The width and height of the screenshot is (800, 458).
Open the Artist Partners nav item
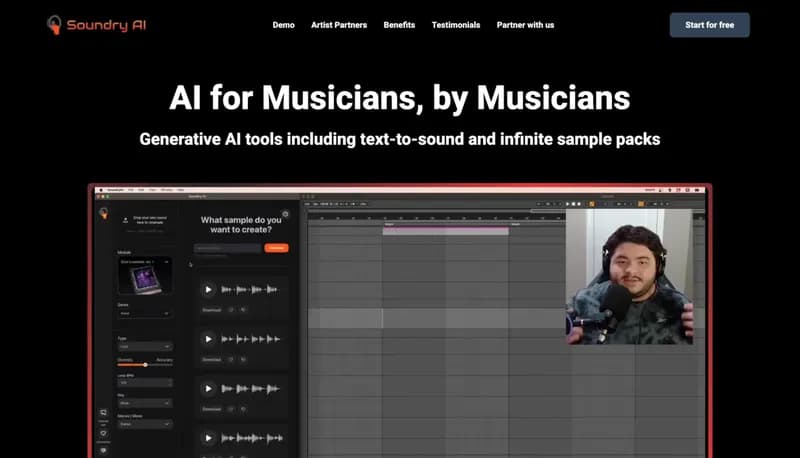[339, 25]
